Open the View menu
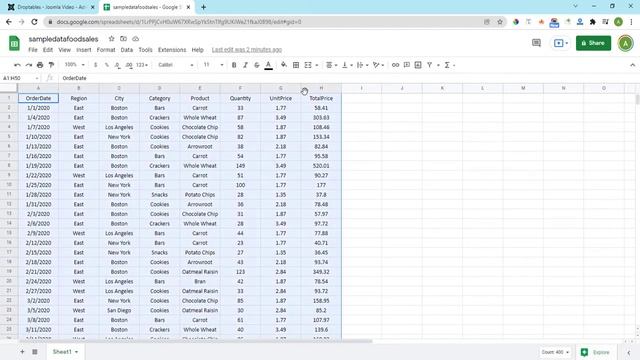Viewport: 640px width, 360px height. pos(64,50)
